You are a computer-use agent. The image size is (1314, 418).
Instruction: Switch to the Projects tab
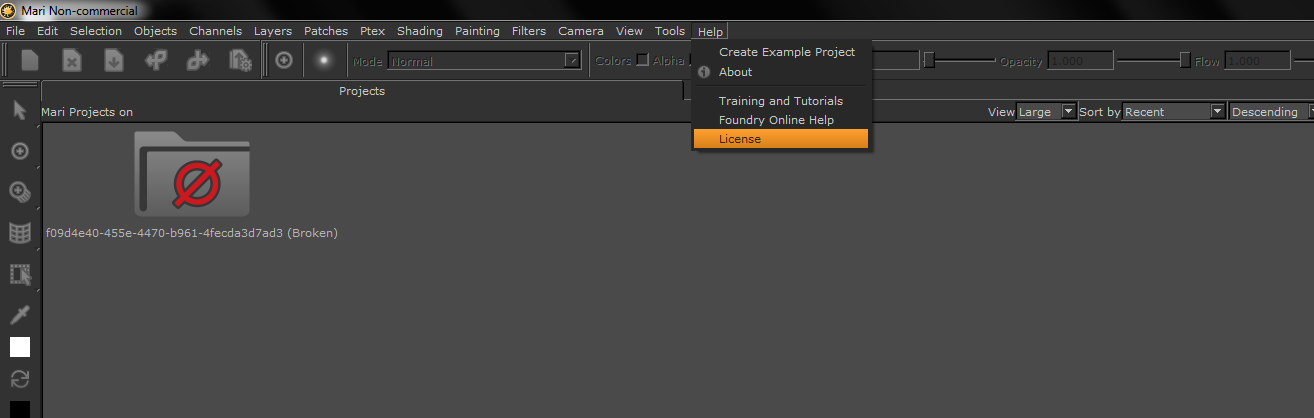click(x=362, y=91)
